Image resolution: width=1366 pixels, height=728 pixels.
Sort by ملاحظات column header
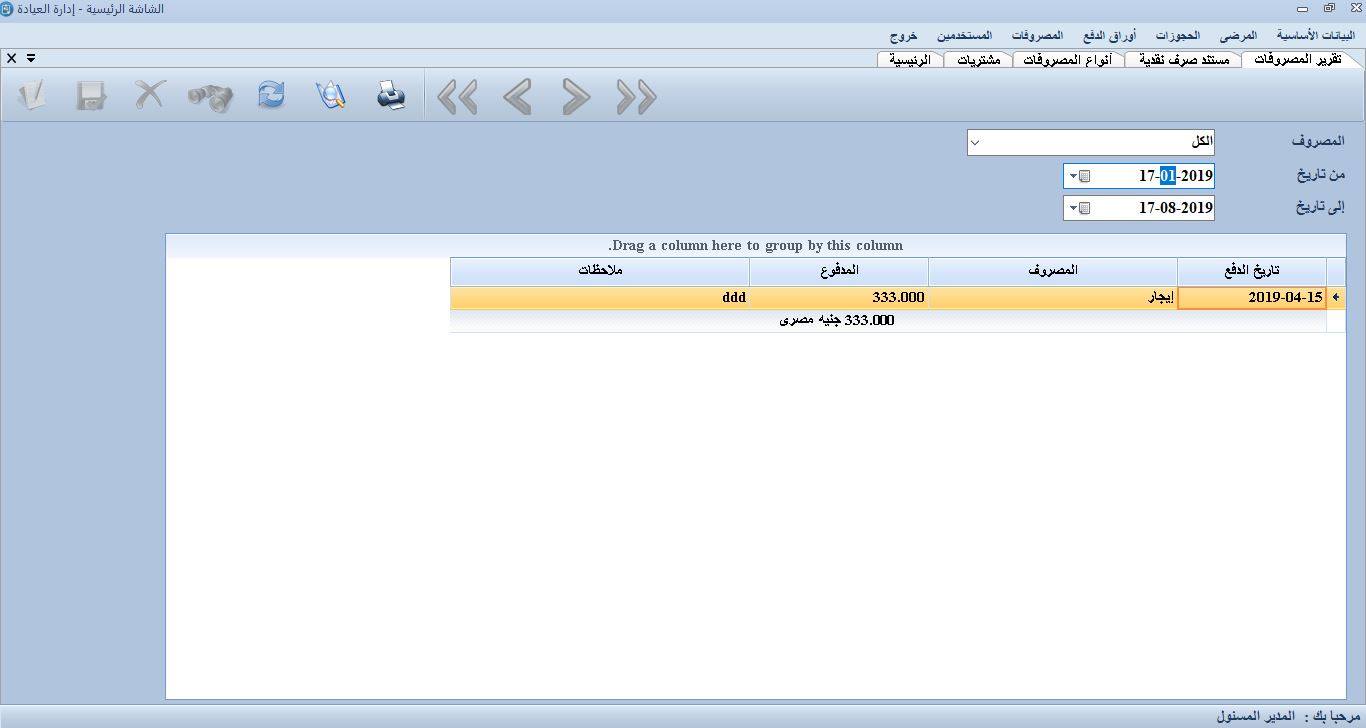(600, 271)
